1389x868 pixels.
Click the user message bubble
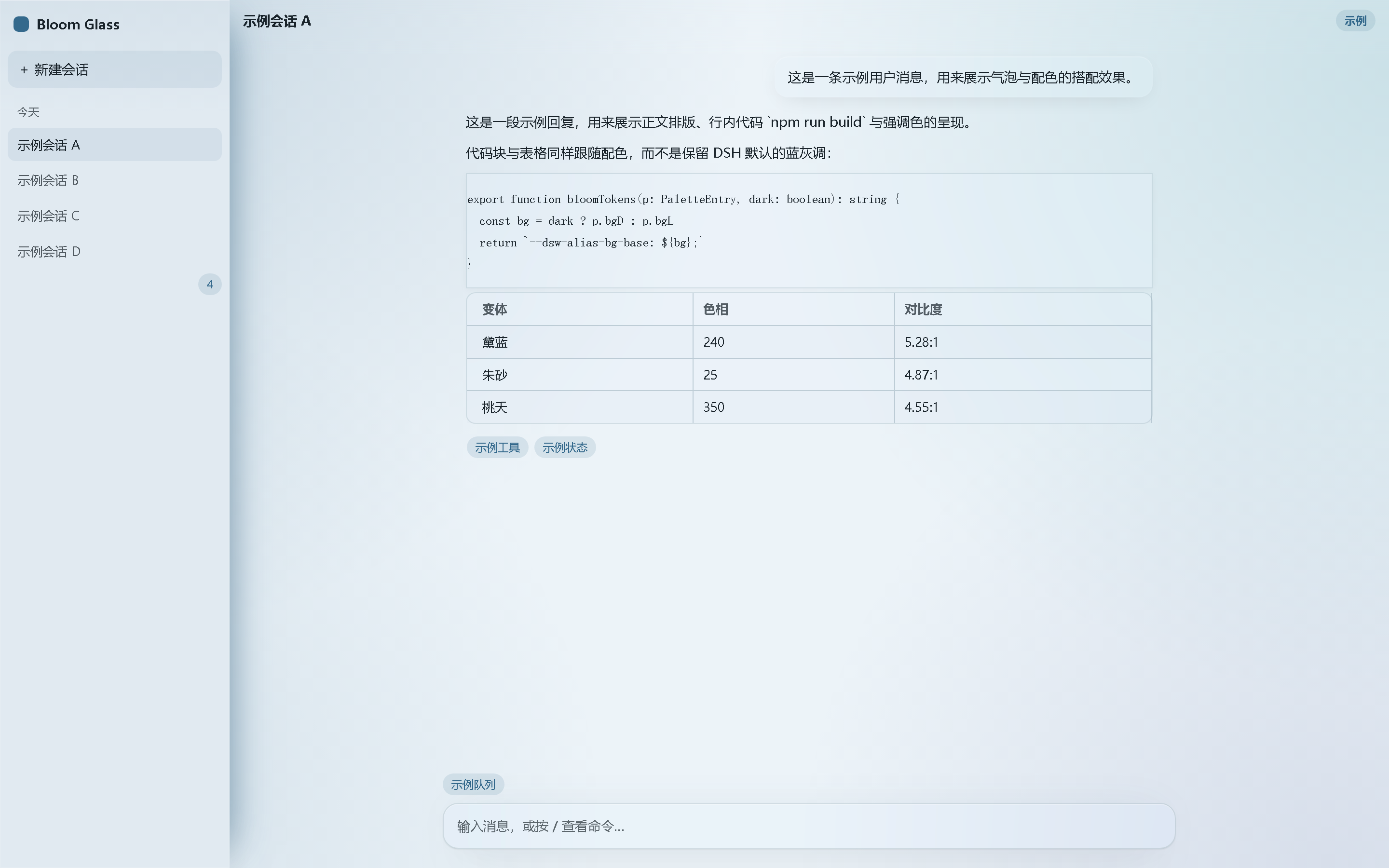pos(963,78)
